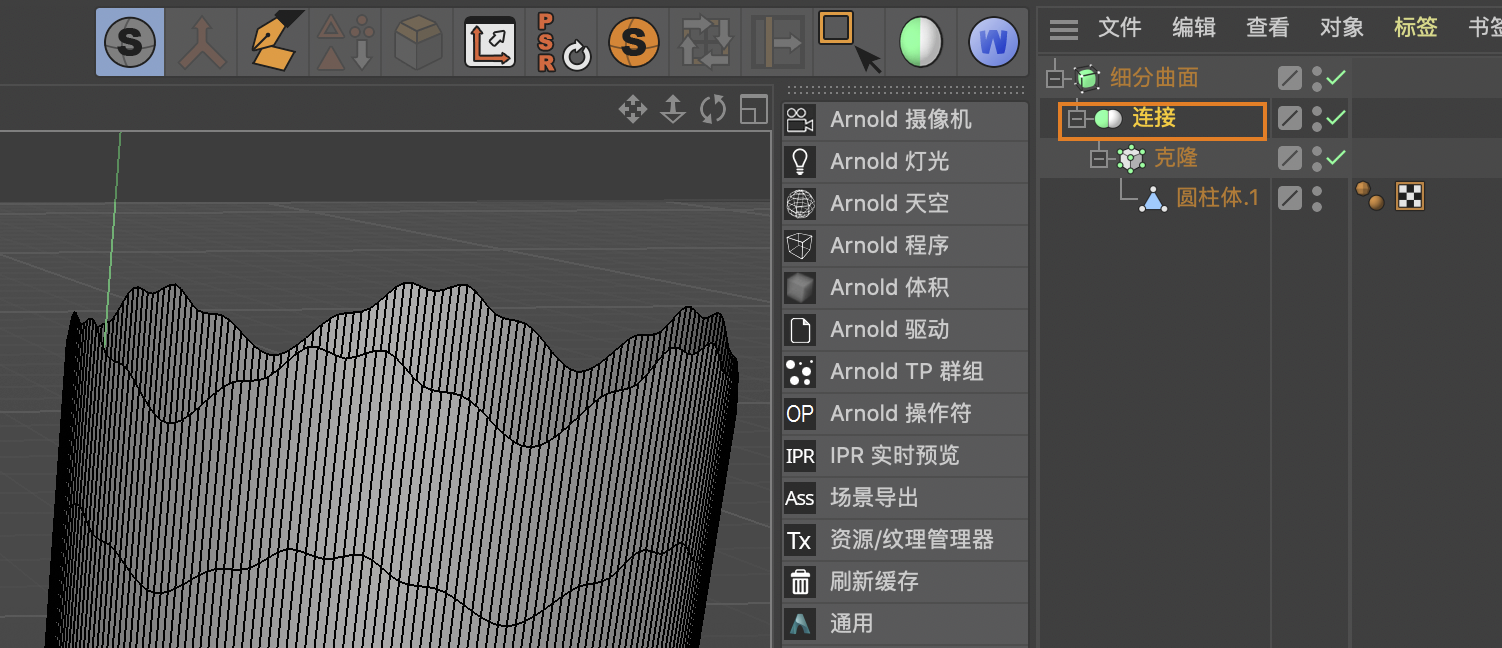Viewport: 1502px width, 648px height.
Task: Disable 细分曲面 via its green checkmark
Action: [1336, 77]
